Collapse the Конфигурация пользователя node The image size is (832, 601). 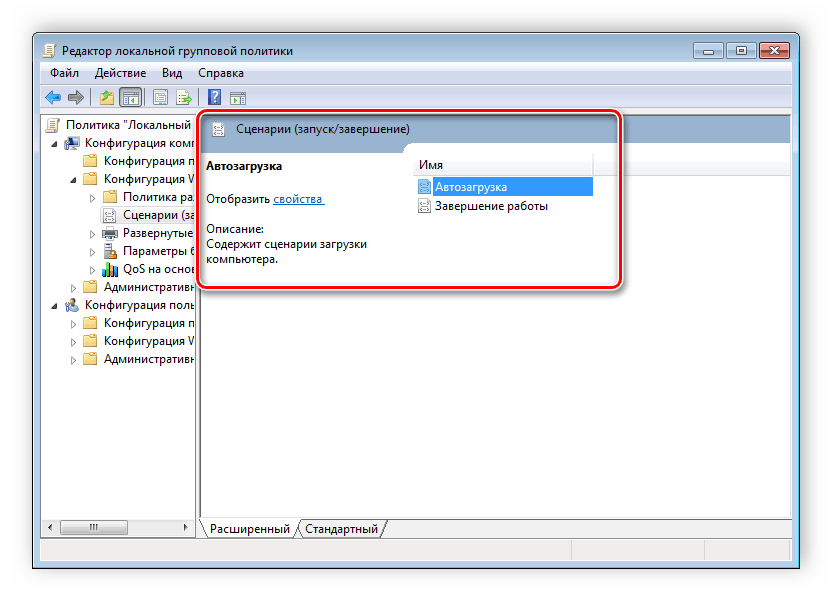tap(54, 306)
